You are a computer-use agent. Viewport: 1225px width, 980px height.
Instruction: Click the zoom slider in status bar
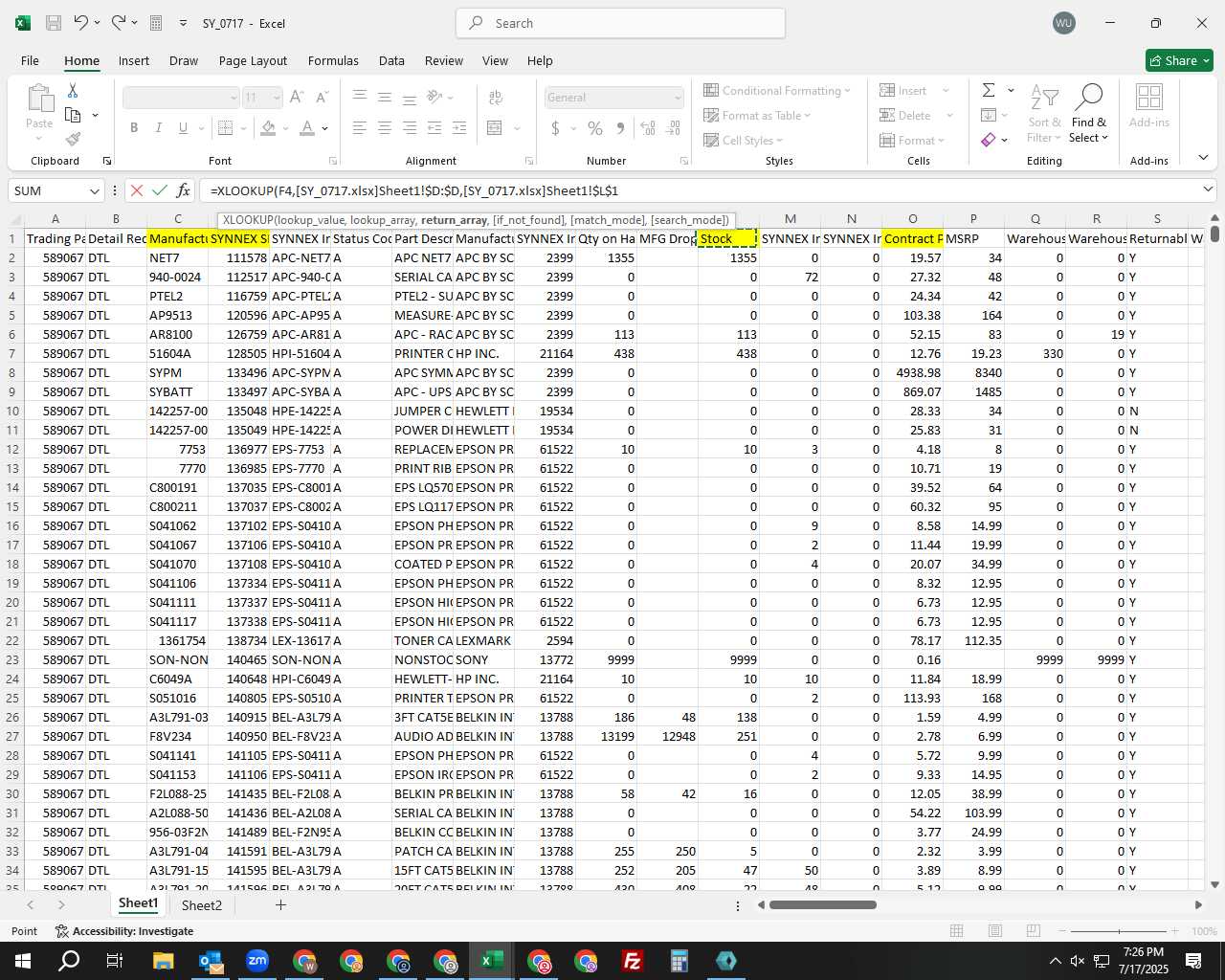click(x=1119, y=931)
